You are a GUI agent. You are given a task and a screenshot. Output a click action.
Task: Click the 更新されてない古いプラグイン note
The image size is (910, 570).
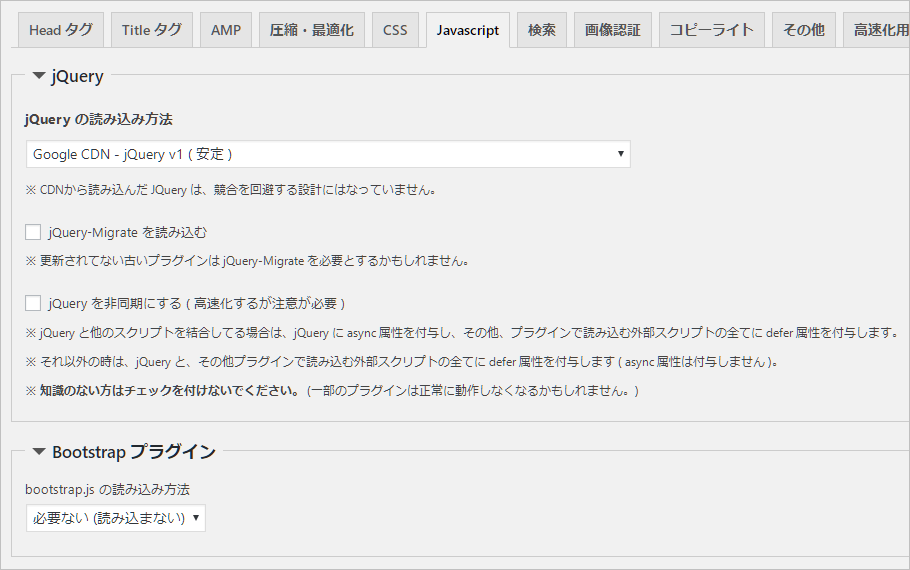tap(247, 261)
